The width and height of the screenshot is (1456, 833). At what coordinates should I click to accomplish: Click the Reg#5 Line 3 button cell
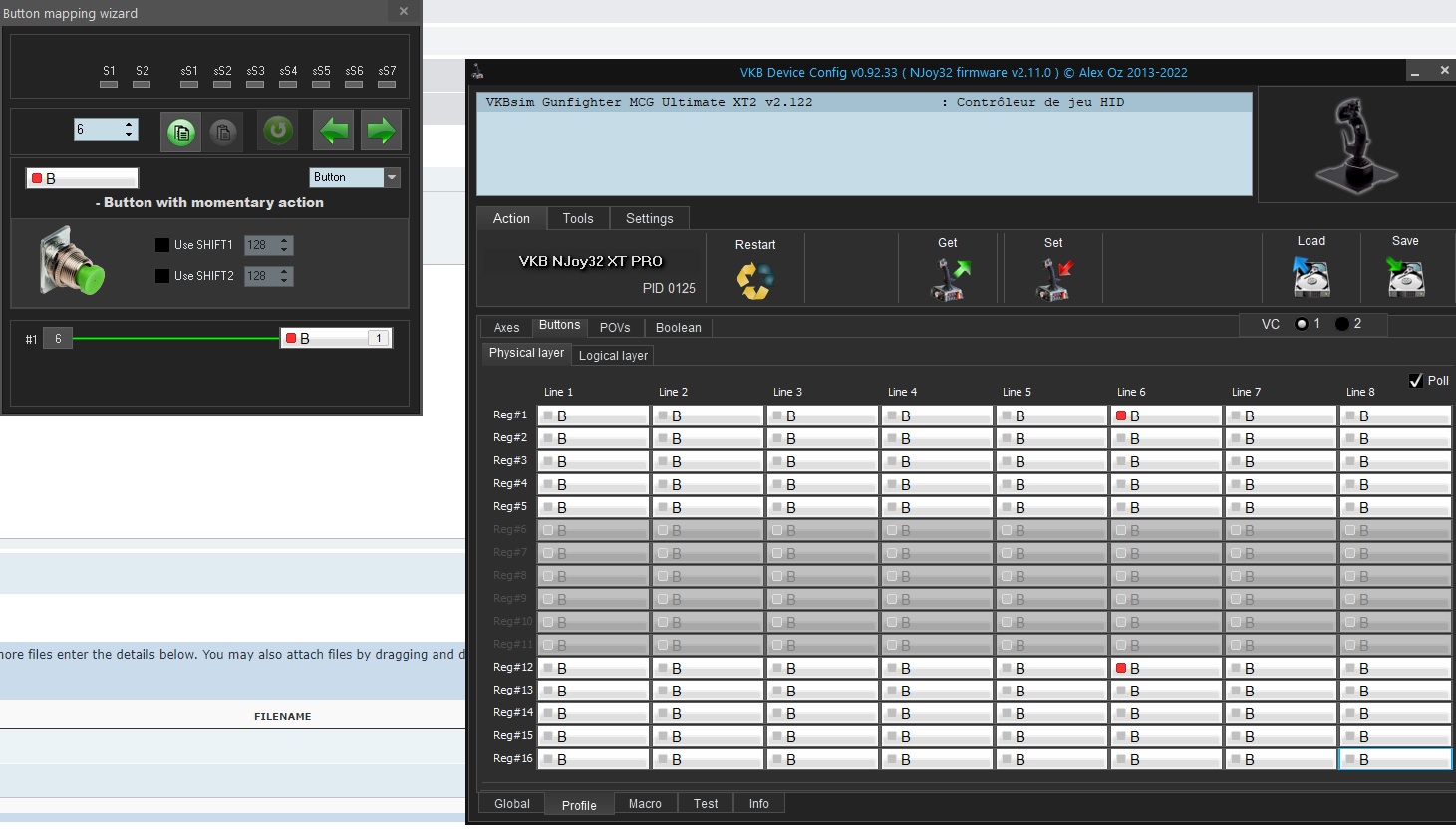823,507
